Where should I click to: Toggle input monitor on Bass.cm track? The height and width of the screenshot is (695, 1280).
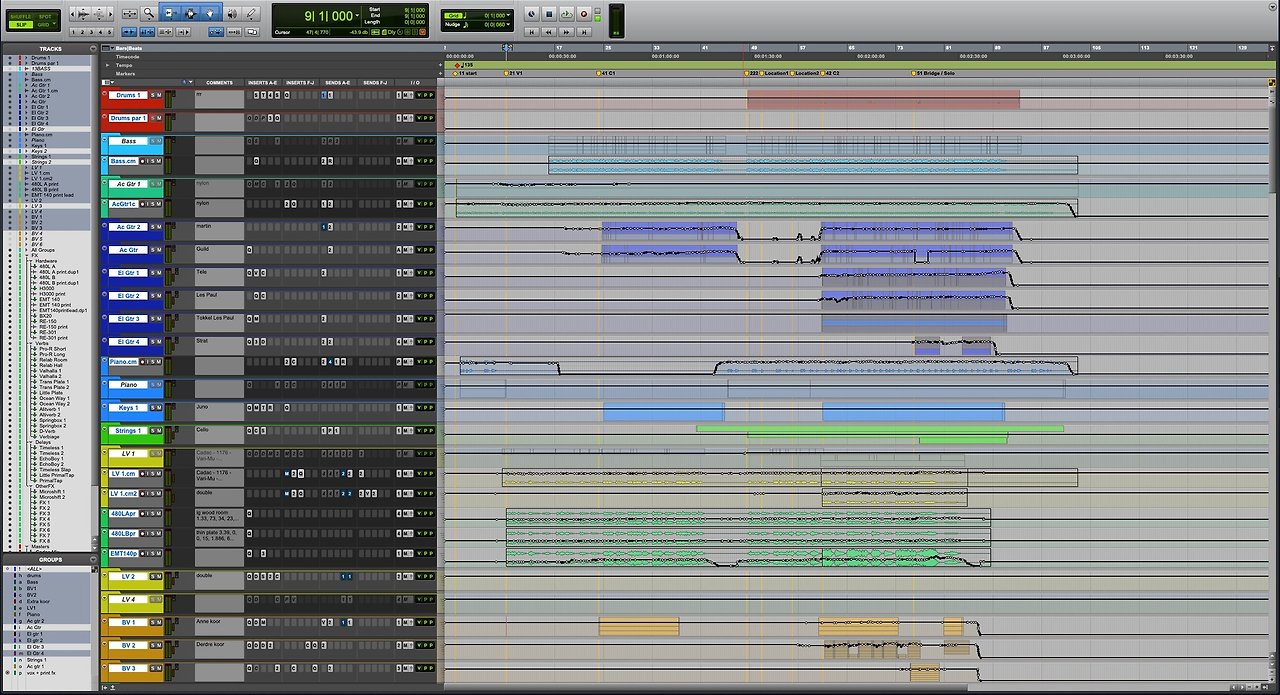click(148, 161)
